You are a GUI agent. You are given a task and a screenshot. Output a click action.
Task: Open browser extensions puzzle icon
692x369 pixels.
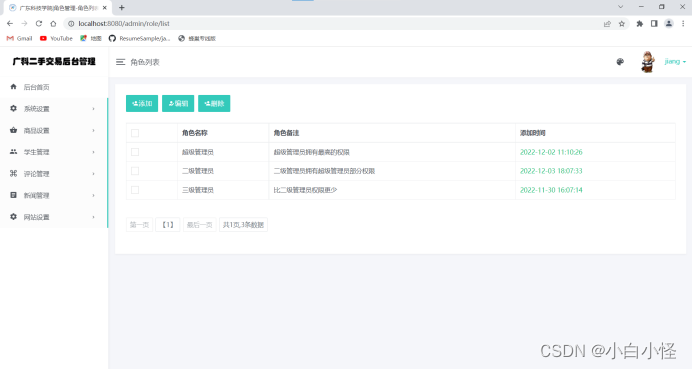[x=639, y=24]
